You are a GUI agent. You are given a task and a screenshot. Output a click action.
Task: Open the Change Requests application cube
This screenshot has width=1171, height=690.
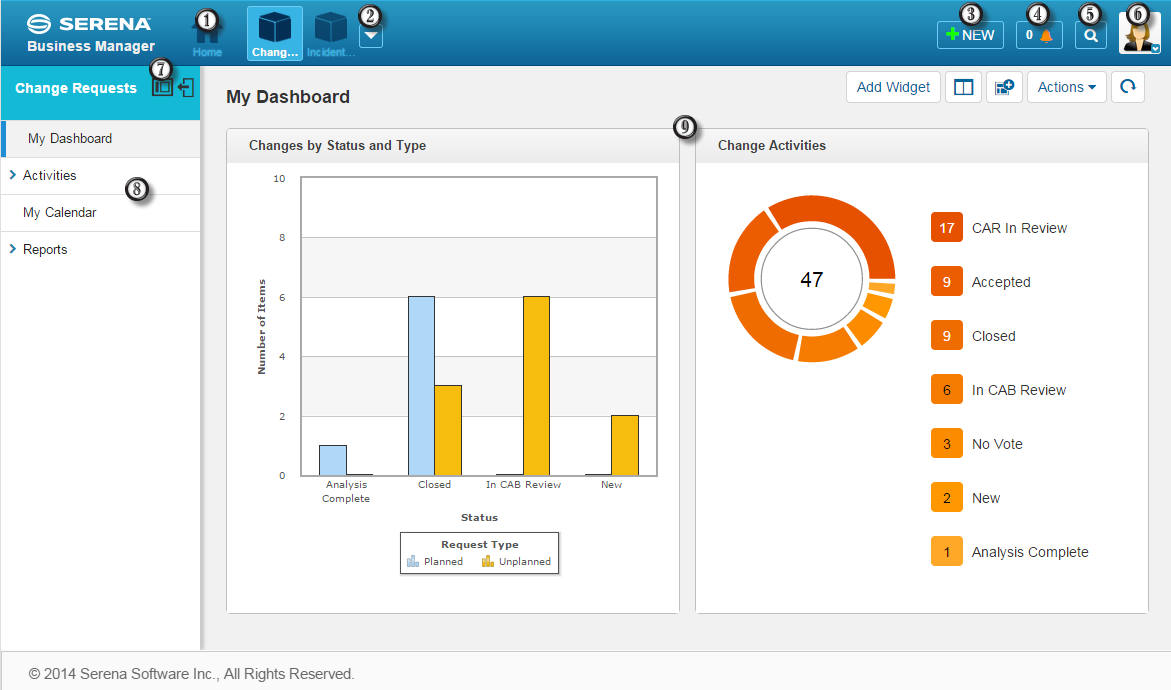275,34
